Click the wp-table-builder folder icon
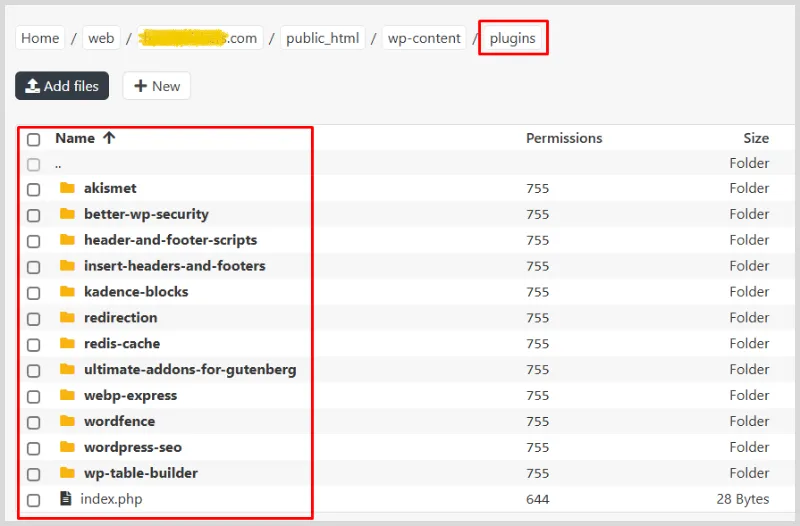800x526 pixels. [67, 473]
